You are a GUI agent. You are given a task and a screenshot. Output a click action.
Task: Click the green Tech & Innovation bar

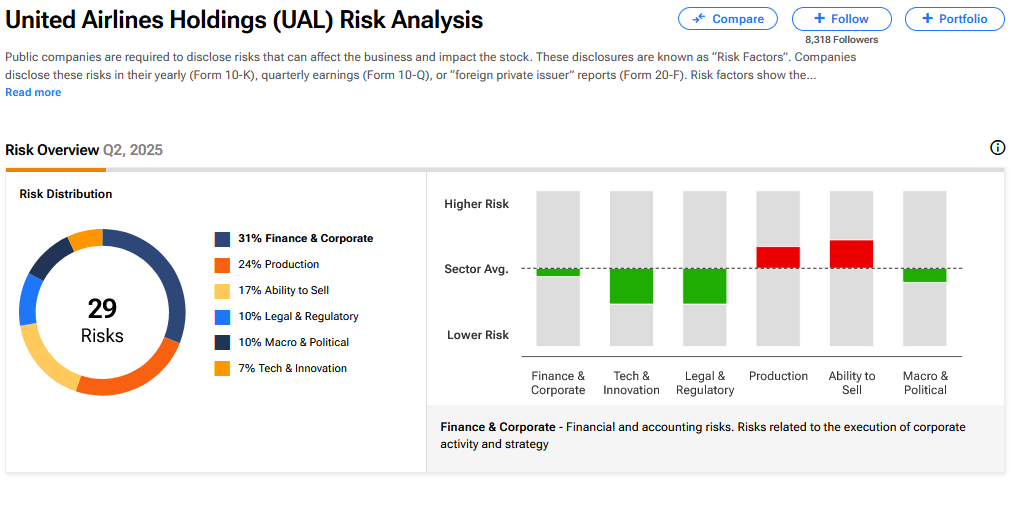point(631,286)
